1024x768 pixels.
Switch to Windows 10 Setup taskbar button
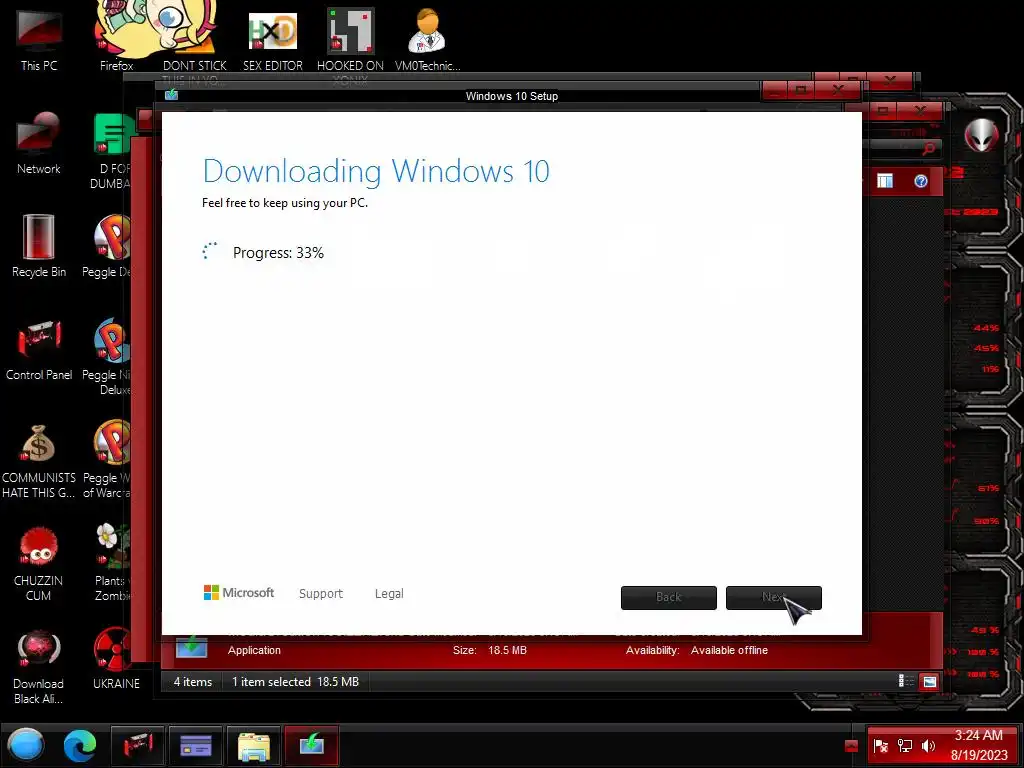312,745
